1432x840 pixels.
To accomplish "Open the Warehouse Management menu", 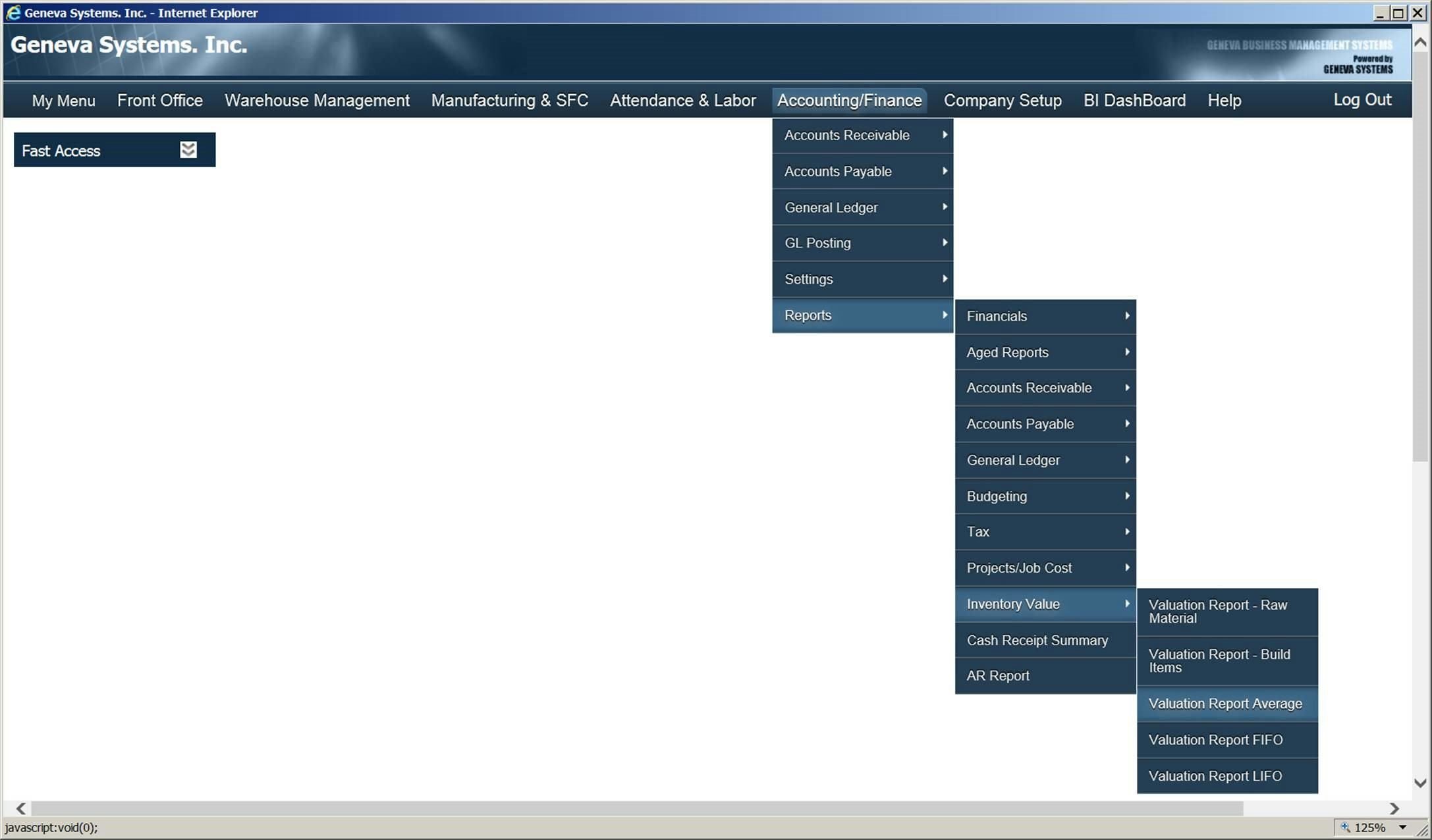I will (x=317, y=100).
